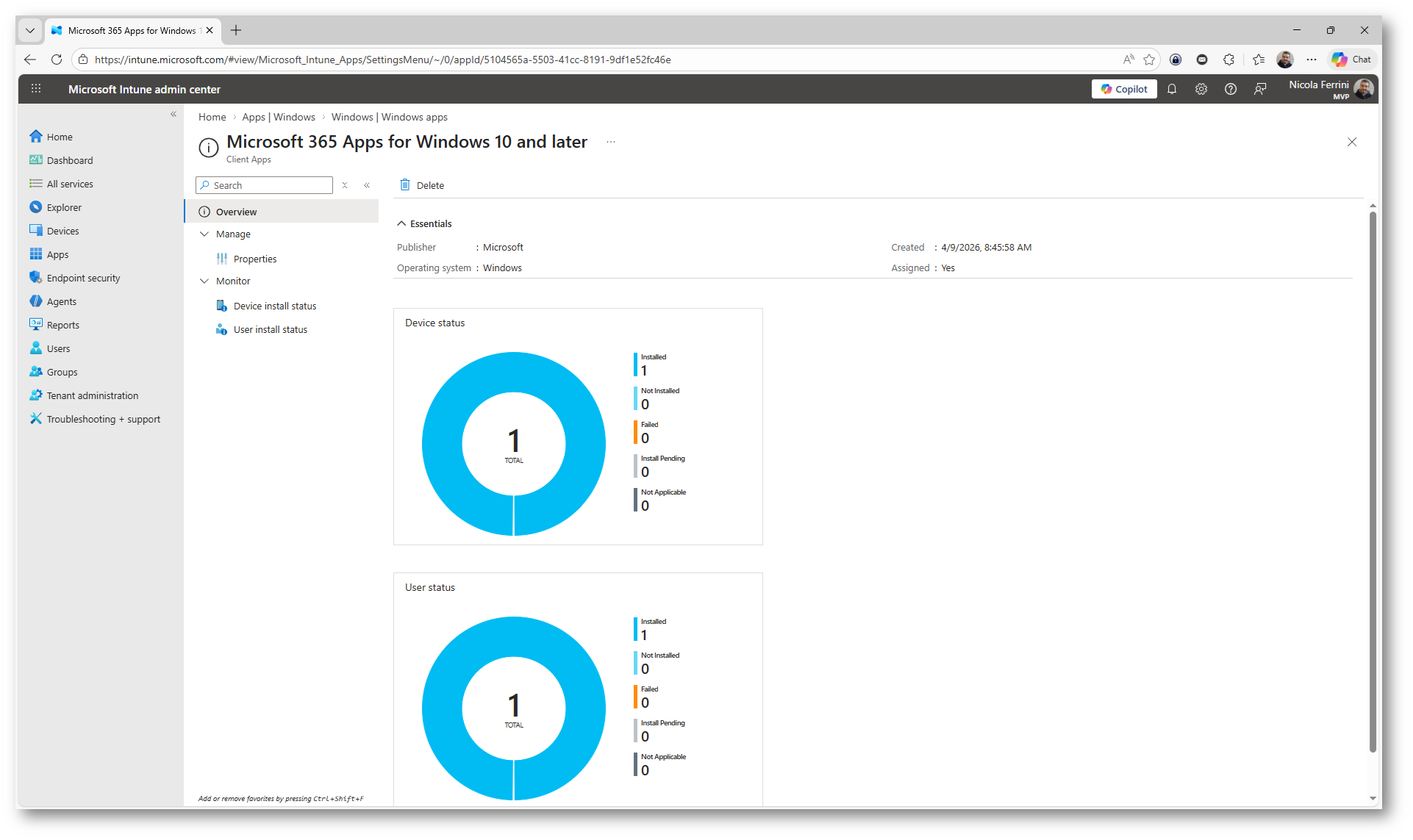Collapse the left navigation sidebar

tap(174, 114)
